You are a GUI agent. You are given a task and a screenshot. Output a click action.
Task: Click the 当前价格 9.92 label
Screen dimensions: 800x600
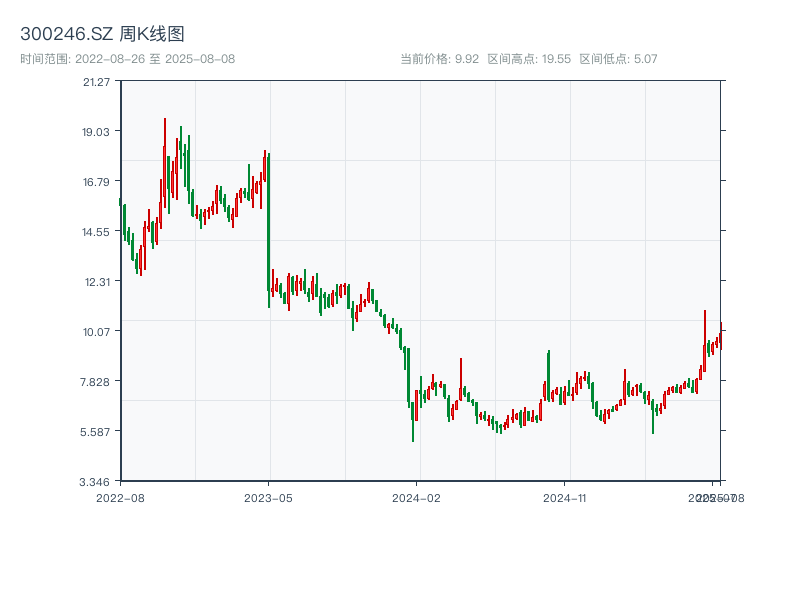440,59
